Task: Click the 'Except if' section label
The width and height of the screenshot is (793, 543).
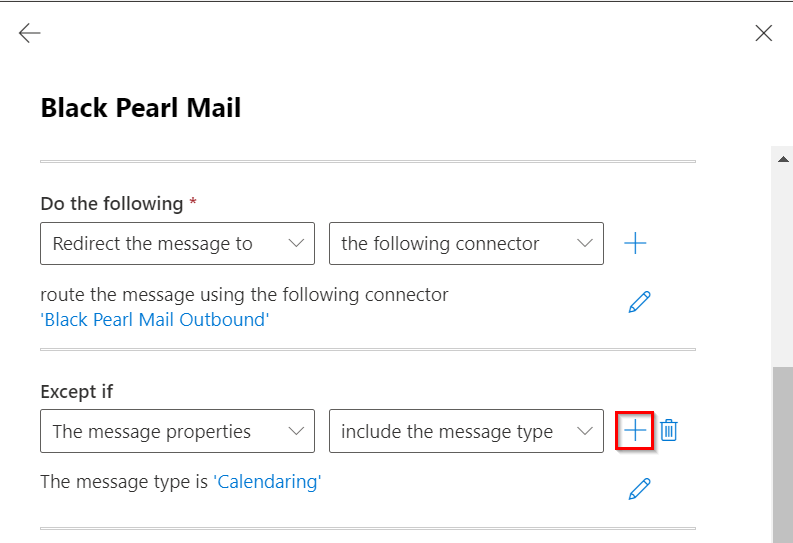Action: pyautogui.click(x=76, y=391)
